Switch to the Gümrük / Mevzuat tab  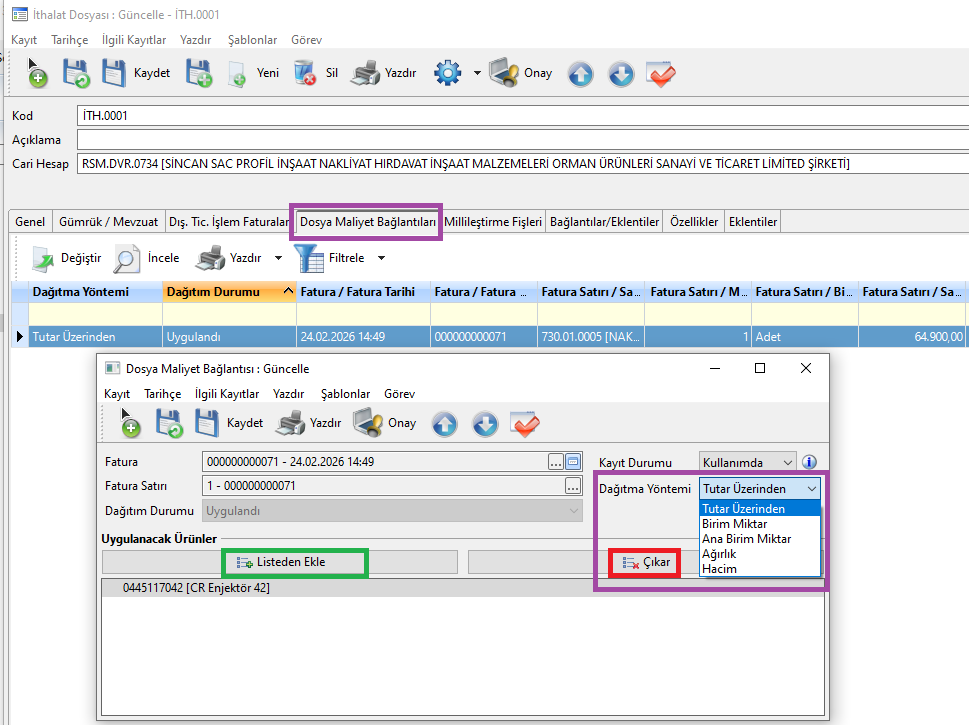point(108,222)
